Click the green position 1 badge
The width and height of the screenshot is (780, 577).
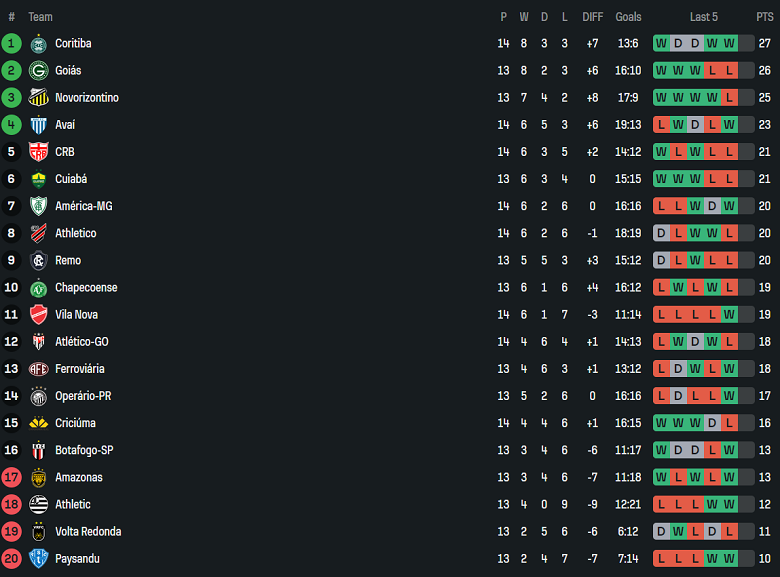[x=12, y=43]
